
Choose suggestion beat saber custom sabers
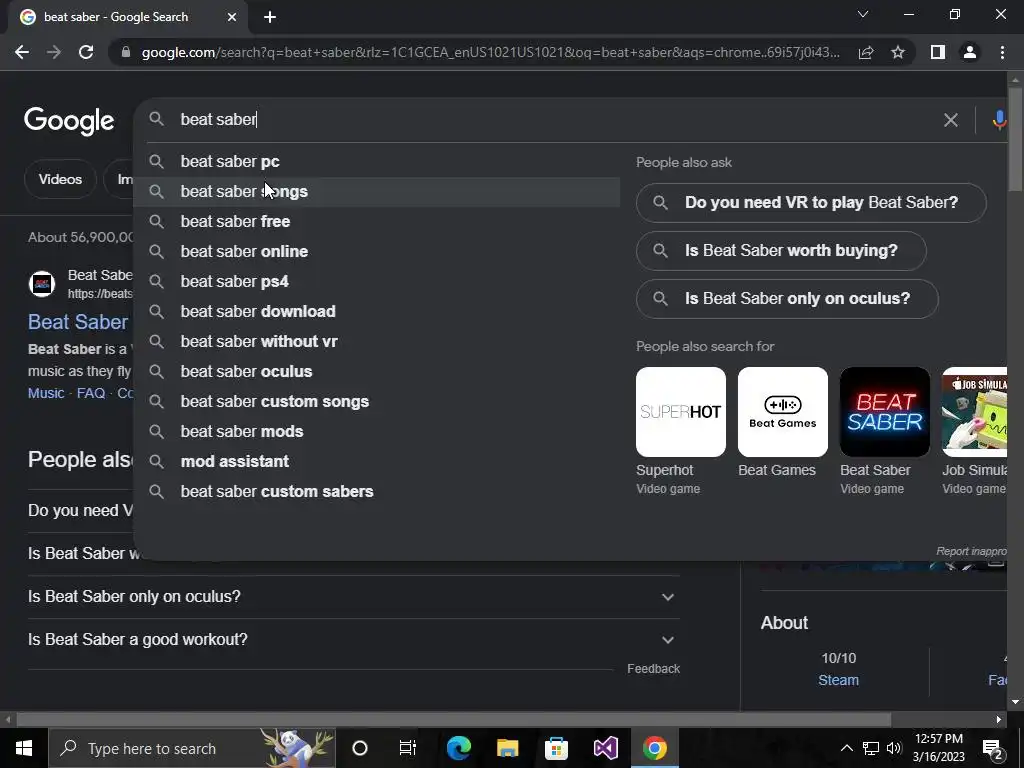click(x=377, y=492)
